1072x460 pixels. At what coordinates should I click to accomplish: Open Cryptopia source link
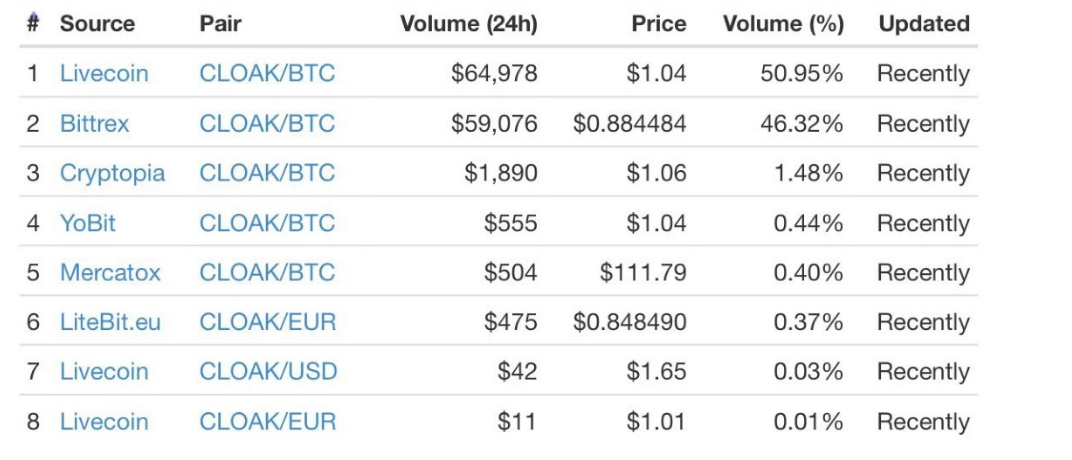[x=112, y=173]
